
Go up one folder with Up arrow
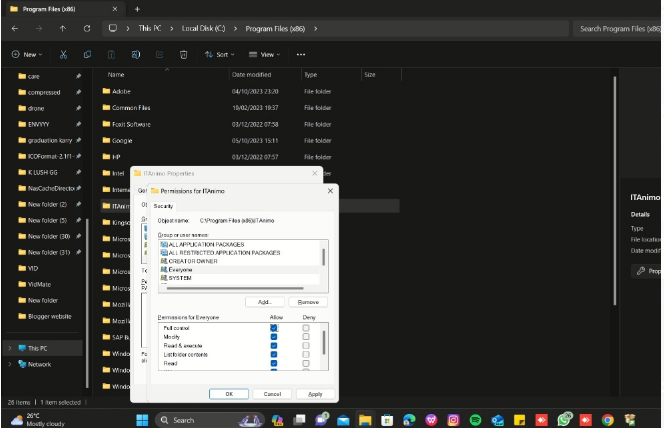63,28
